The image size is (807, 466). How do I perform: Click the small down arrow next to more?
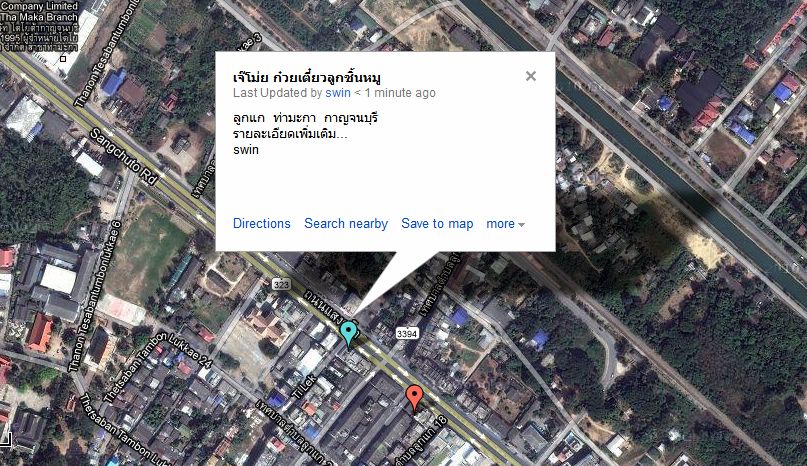pos(521,225)
